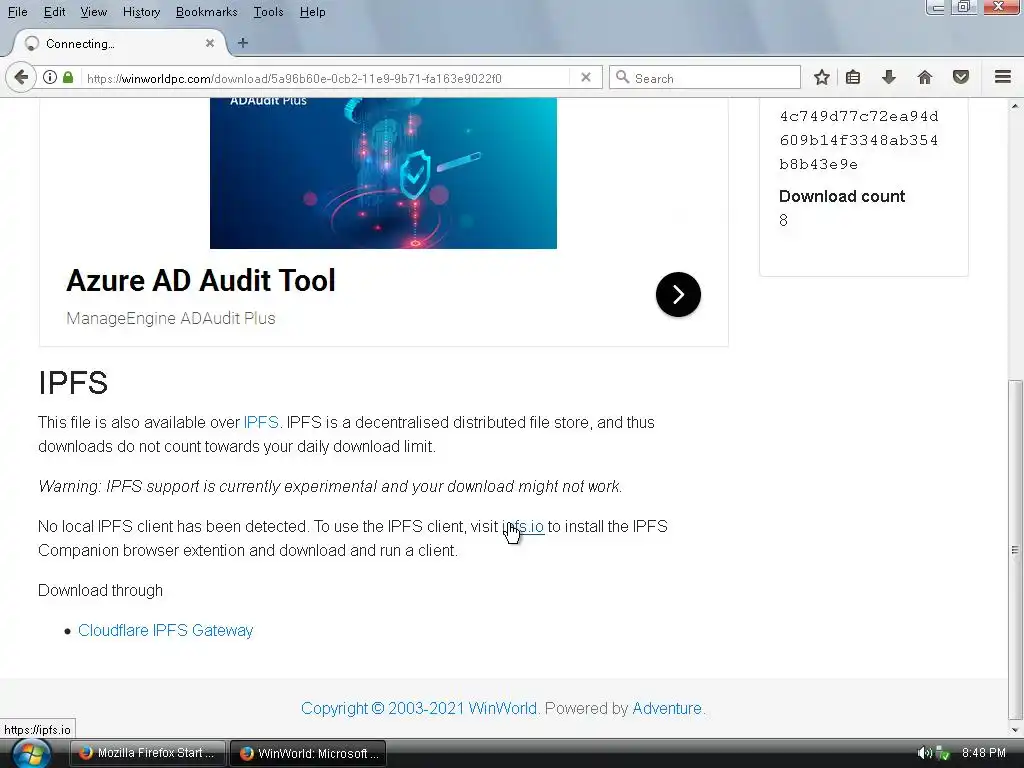Viewport: 1024px width, 768px height.
Task: Click the scrollbar up arrow
Action: pyautogui.click(x=1015, y=105)
